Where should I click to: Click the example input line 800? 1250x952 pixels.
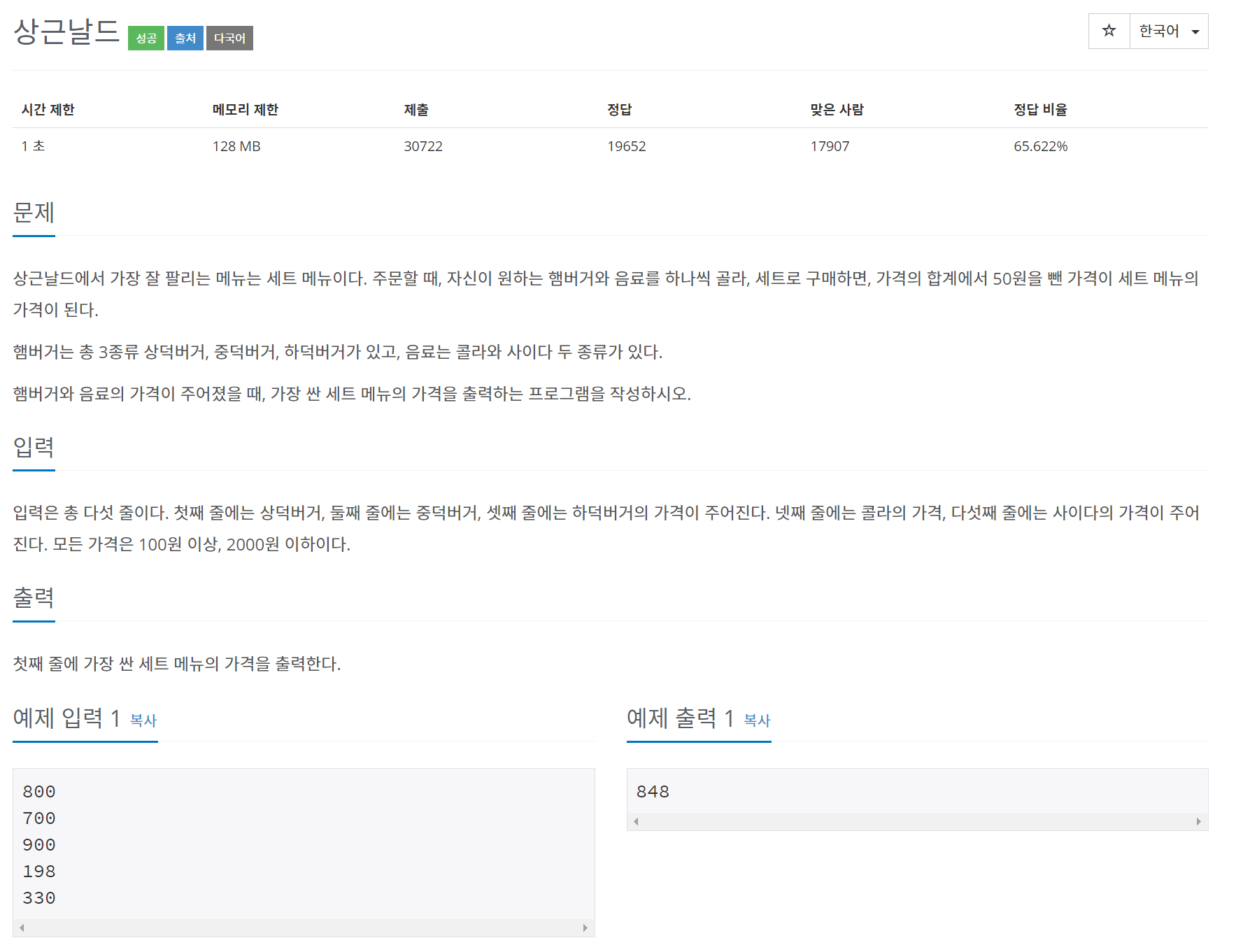(x=39, y=792)
